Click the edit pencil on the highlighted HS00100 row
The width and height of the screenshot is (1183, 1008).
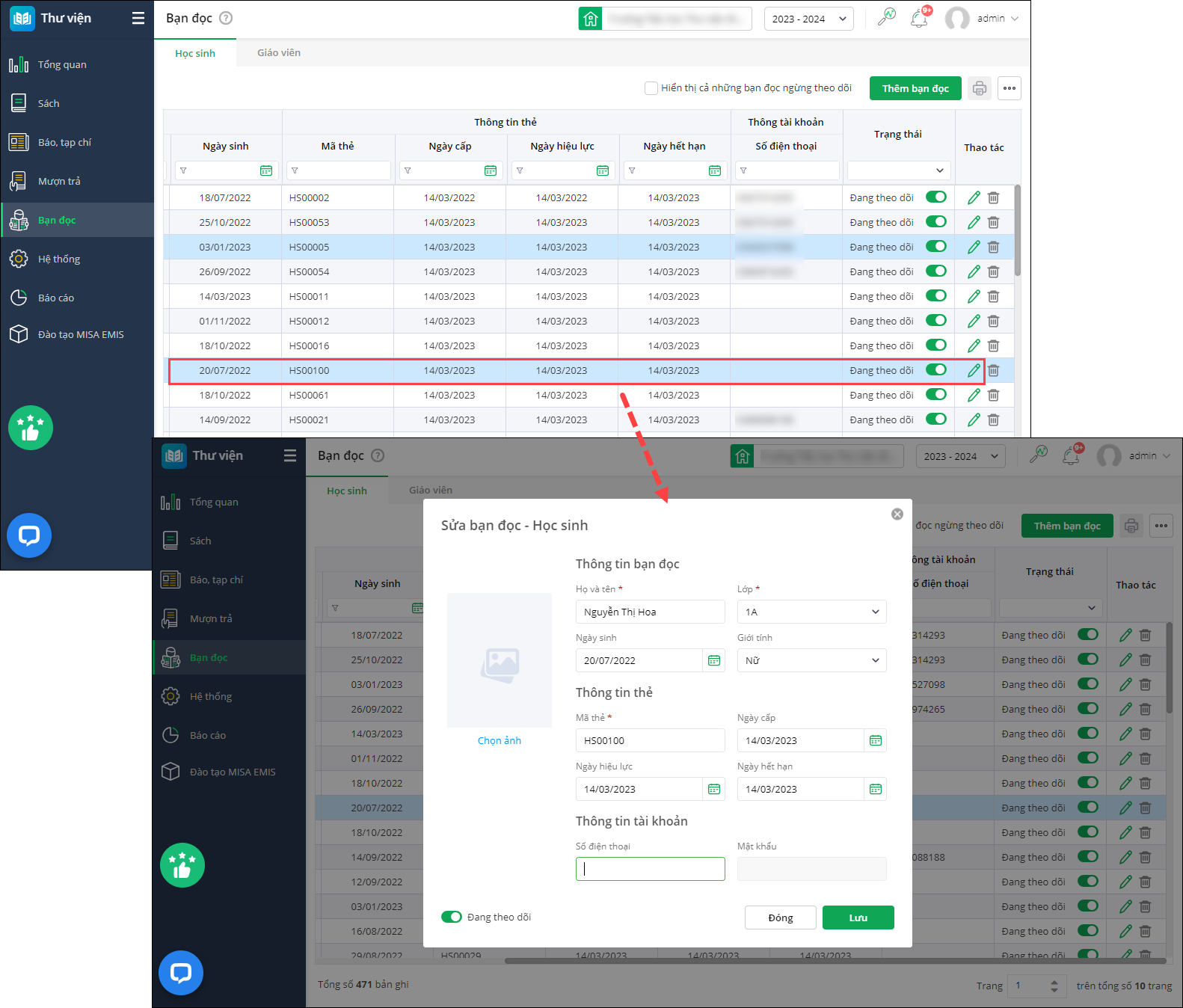pos(974,370)
